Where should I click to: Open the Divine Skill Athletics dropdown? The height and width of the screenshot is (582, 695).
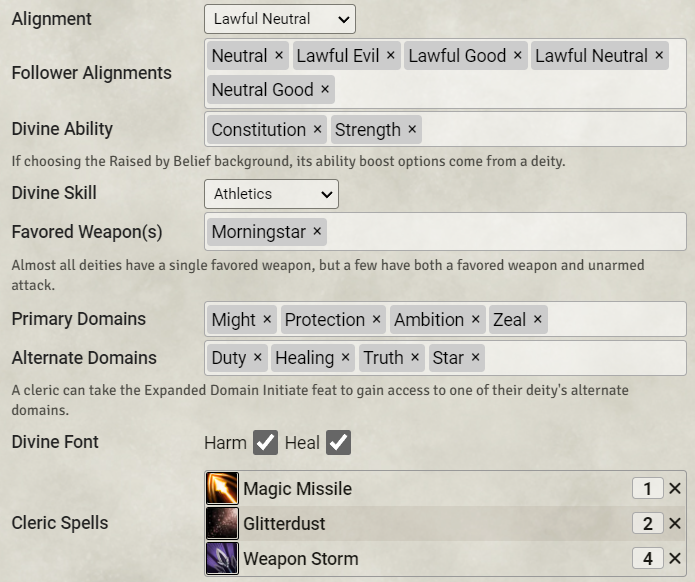(x=271, y=194)
